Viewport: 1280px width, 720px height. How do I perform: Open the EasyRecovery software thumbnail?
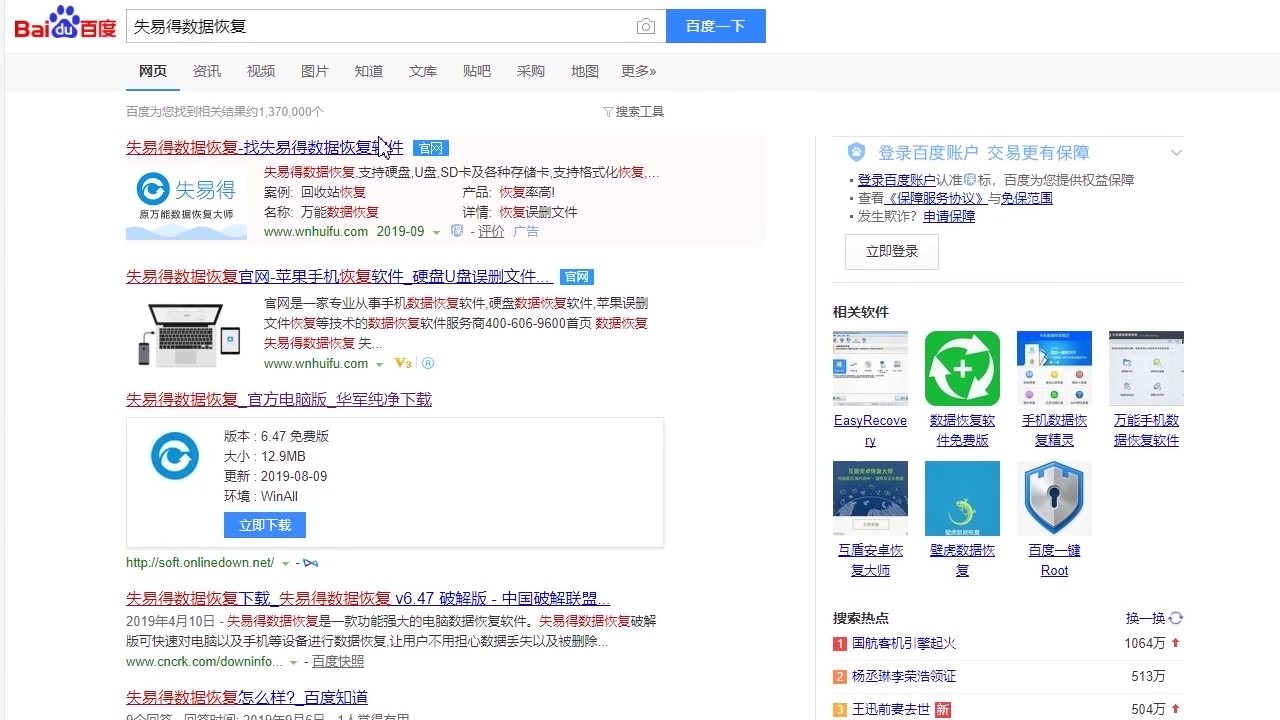coord(870,367)
